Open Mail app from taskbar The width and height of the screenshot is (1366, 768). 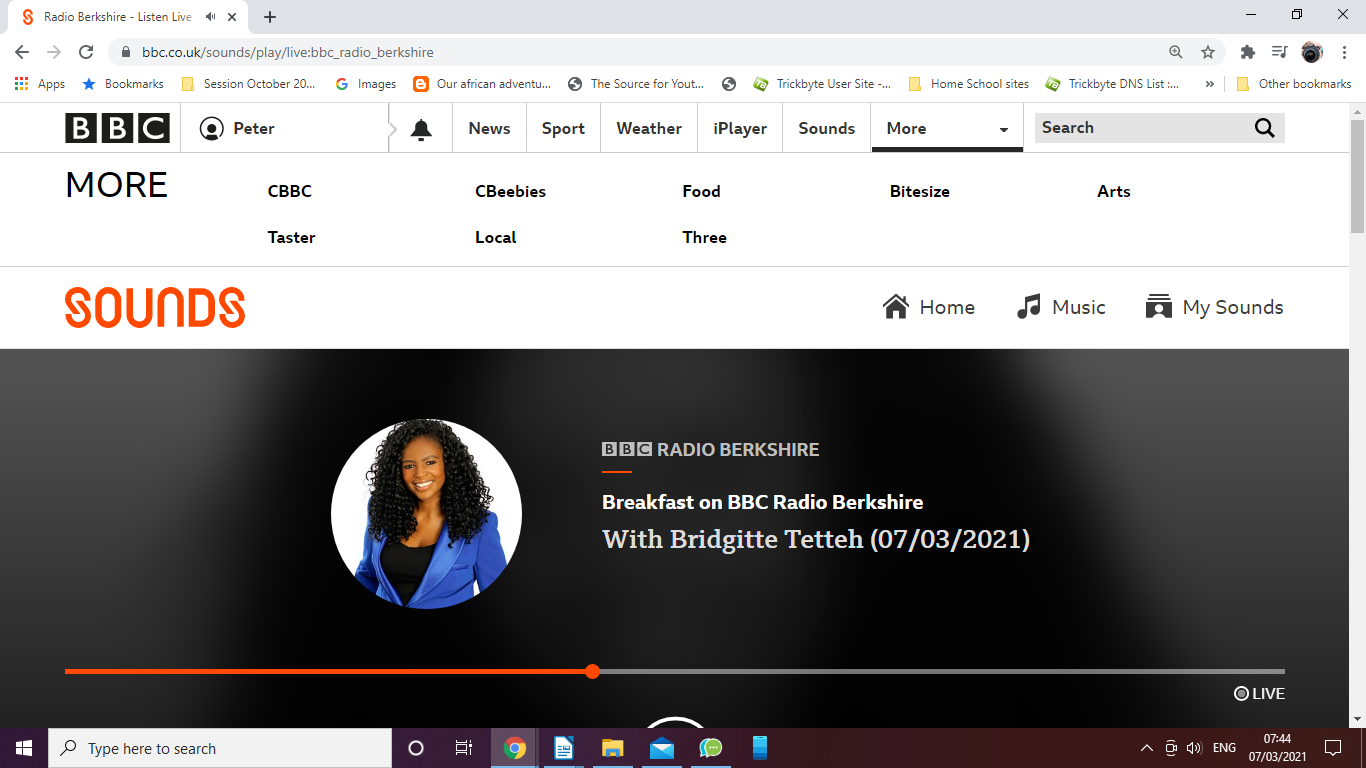coord(662,748)
